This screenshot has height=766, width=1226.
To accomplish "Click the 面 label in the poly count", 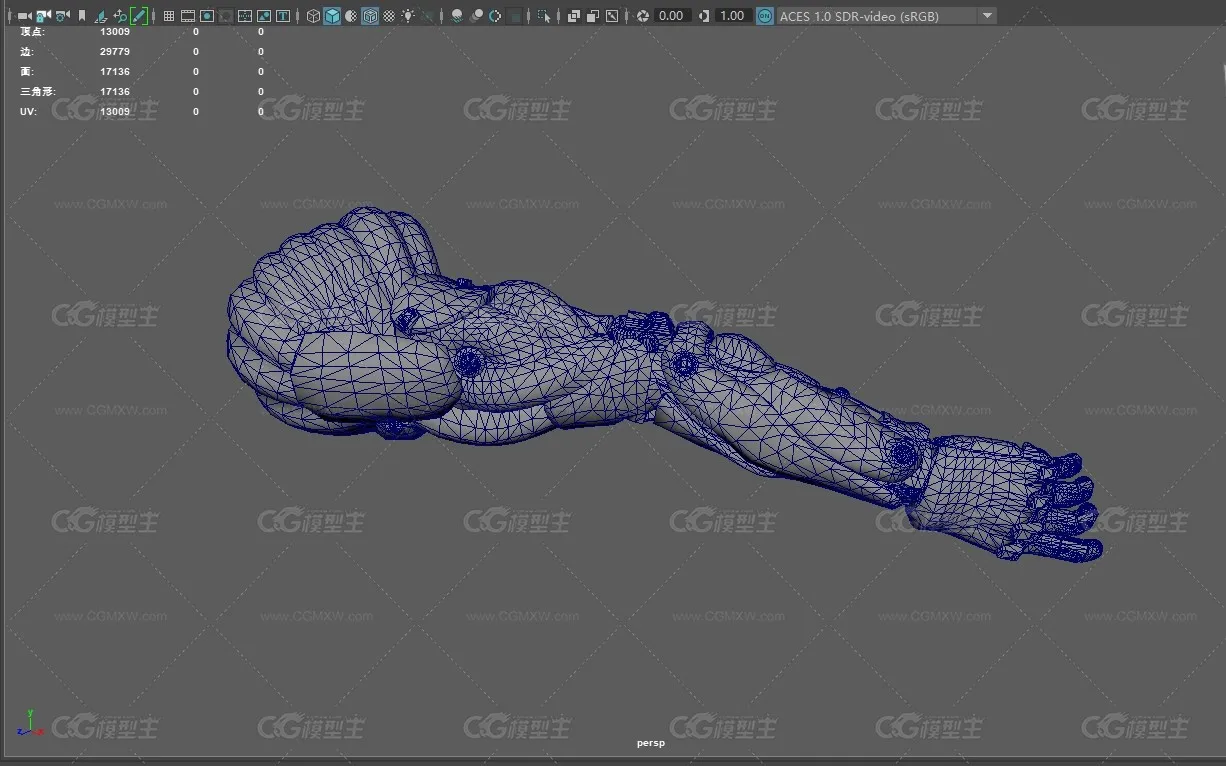I will [27, 72].
